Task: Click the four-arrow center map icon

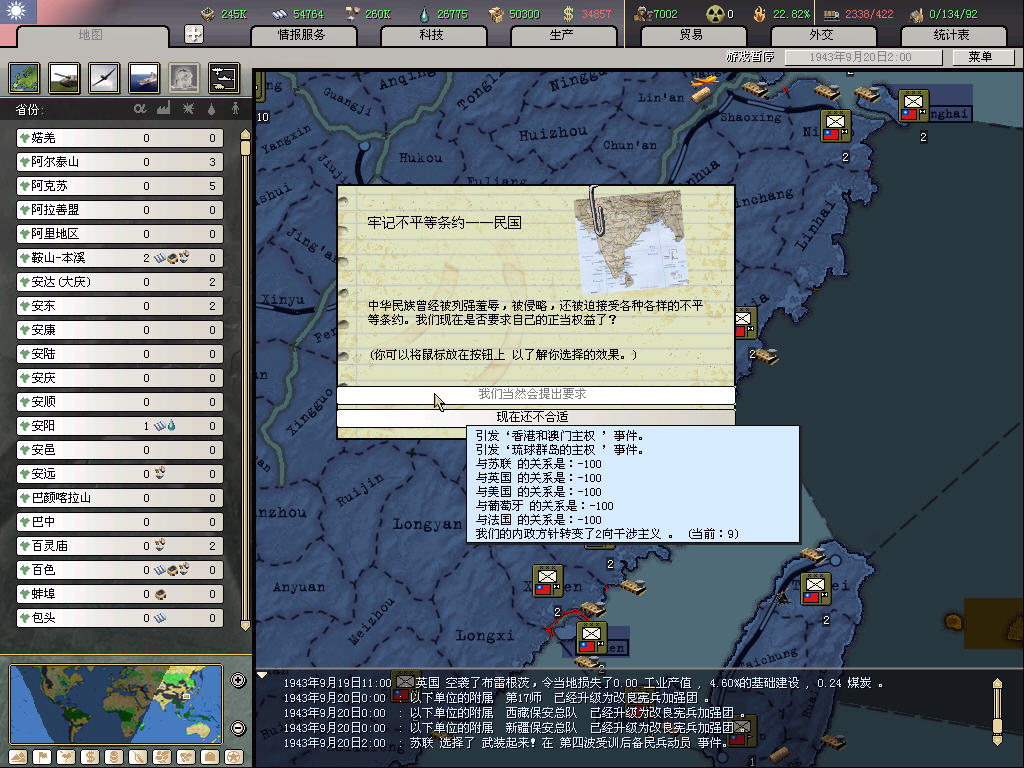Action: pyautogui.click(x=194, y=34)
